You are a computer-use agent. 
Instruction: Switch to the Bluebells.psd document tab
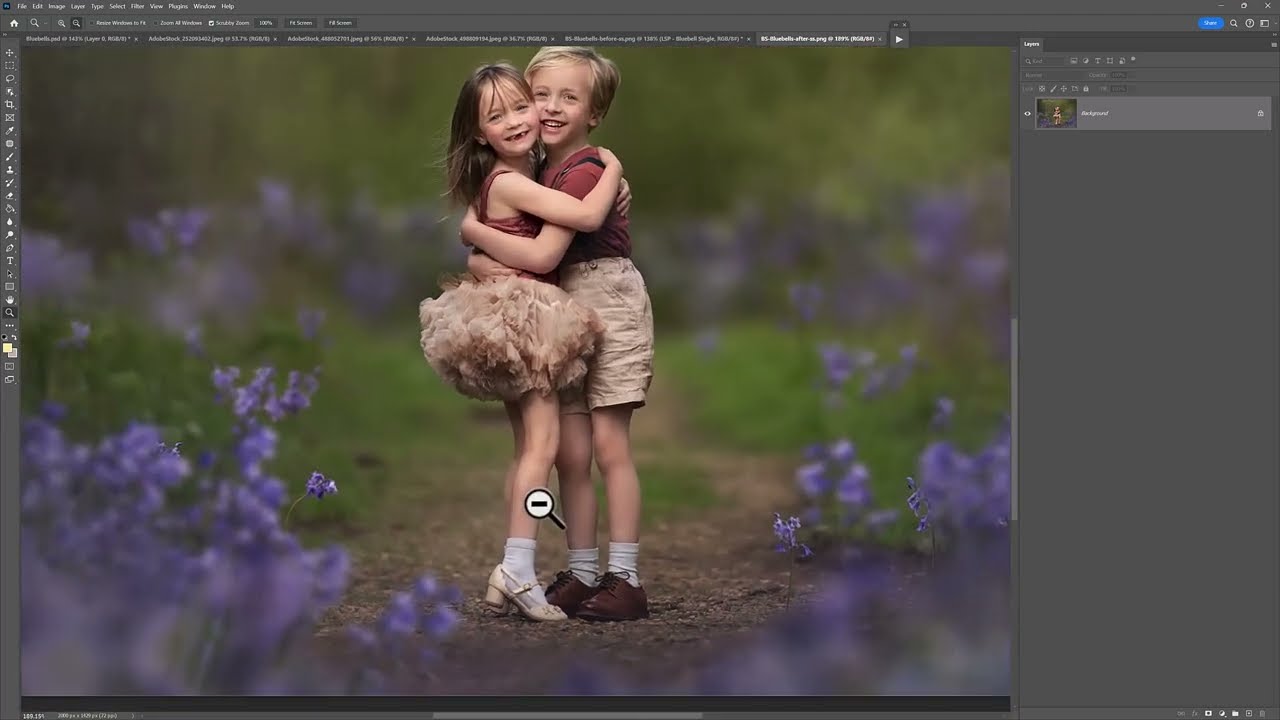coord(78,39)
